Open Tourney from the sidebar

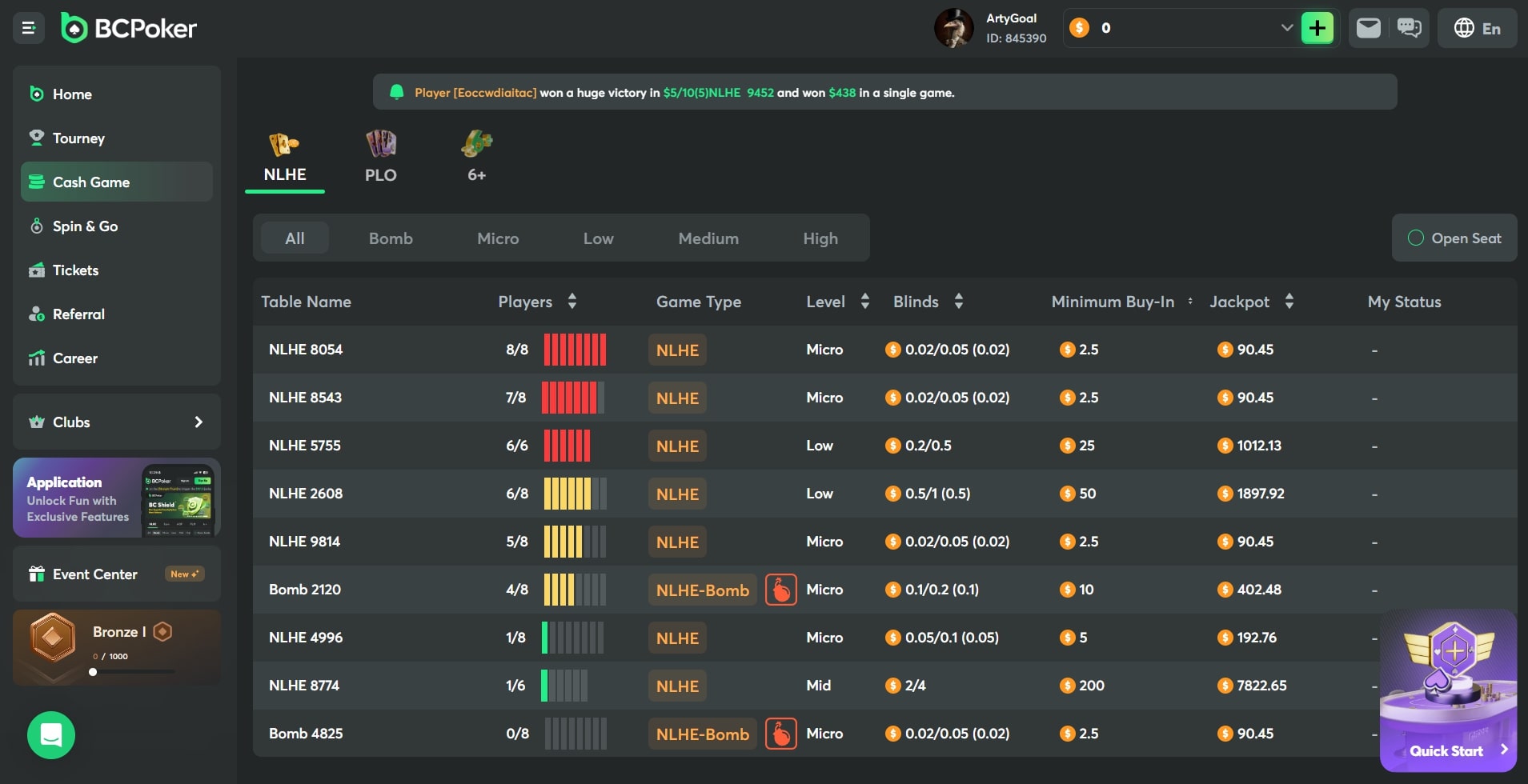point(78,138)
